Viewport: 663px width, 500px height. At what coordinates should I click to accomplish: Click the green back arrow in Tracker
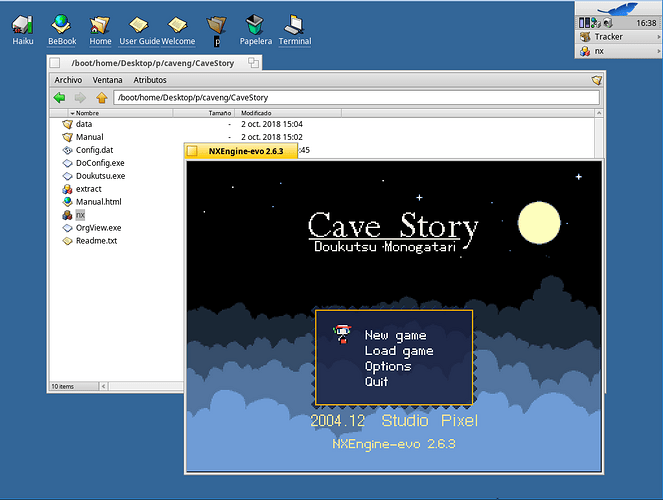coord(60,98)
